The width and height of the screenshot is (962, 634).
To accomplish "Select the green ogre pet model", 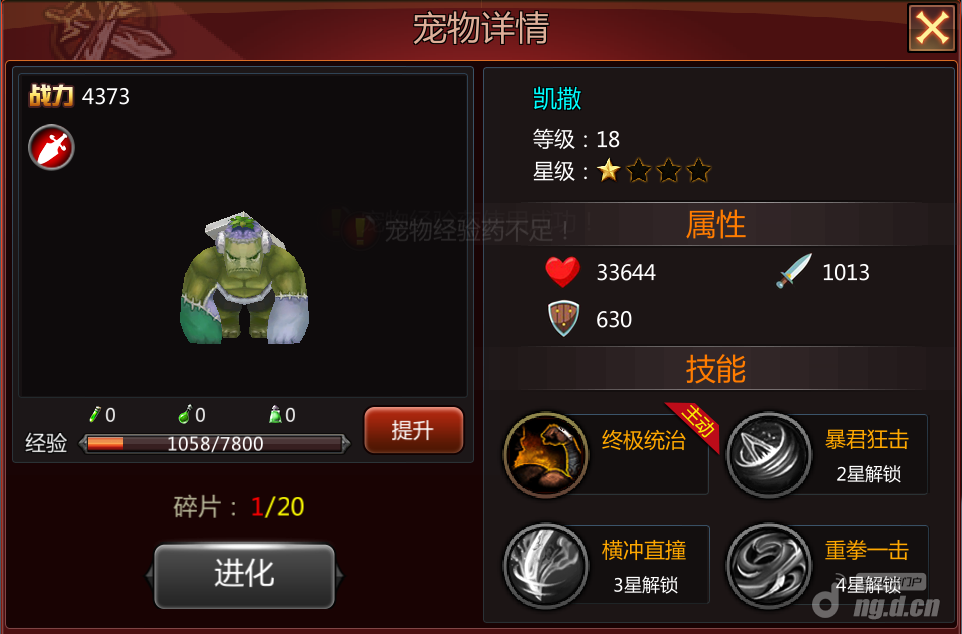I will click(244, 279).
